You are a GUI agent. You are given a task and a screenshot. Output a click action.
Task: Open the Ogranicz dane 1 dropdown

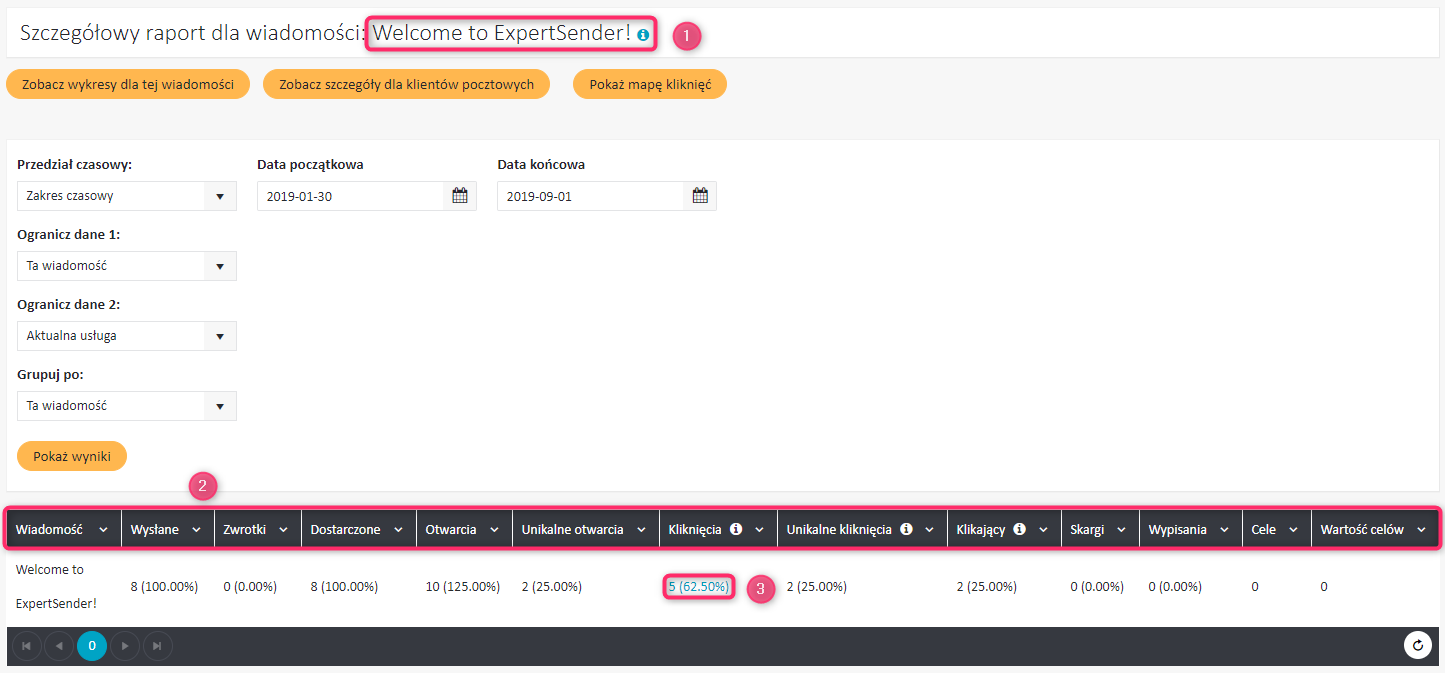[x=220, y=266]
